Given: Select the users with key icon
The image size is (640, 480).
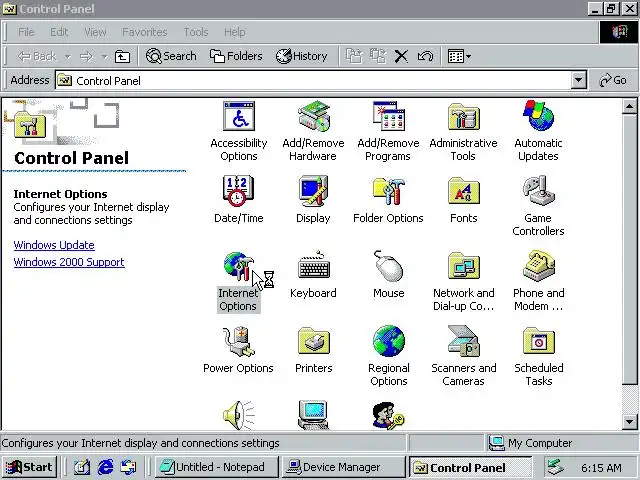Looking at the screenshot, I should click(x=388, y=416).
